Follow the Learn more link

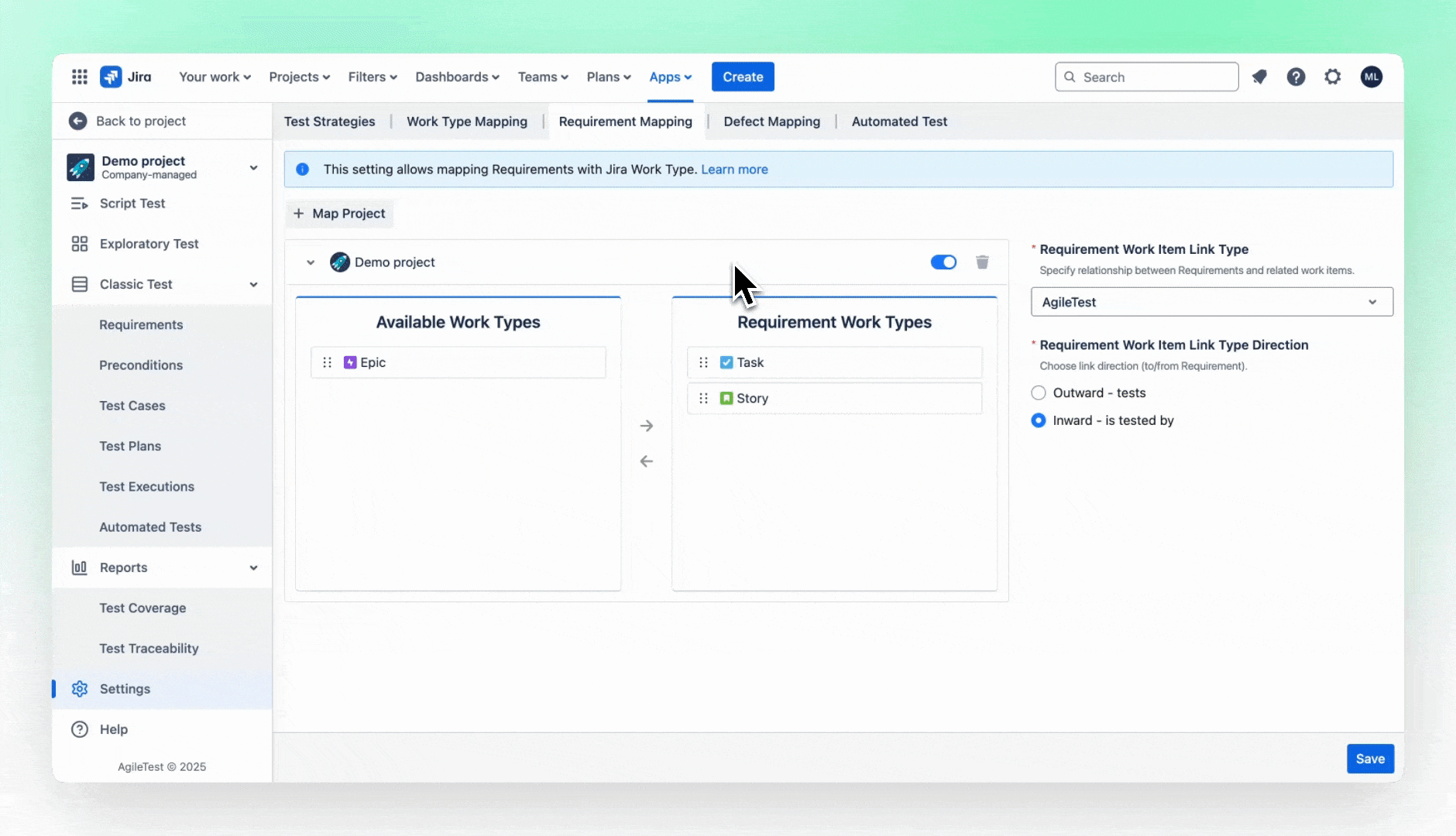tap(734, 170)
